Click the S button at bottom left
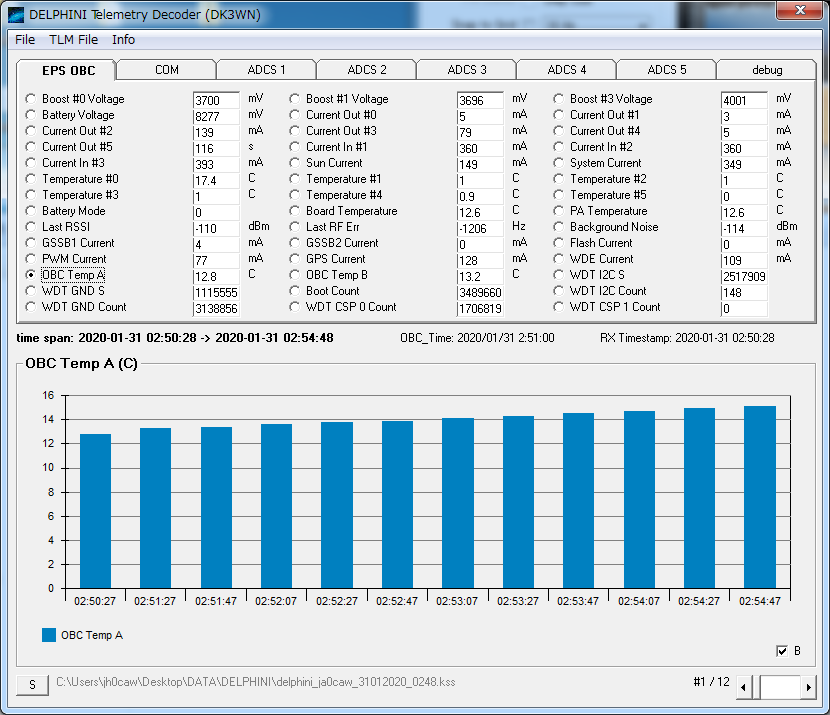The height and width of the screenshot is (715, 830). pos(32,685)
